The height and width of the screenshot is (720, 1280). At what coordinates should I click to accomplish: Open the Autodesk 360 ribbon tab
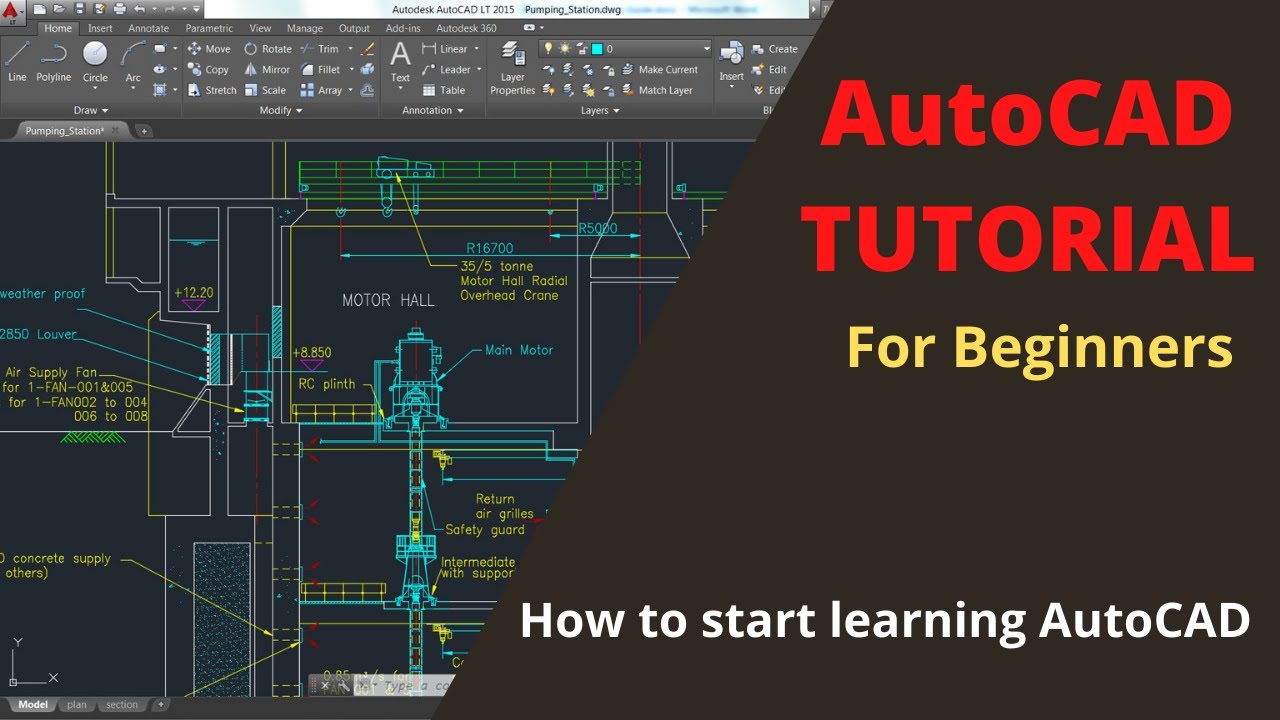tap(466, 28)
